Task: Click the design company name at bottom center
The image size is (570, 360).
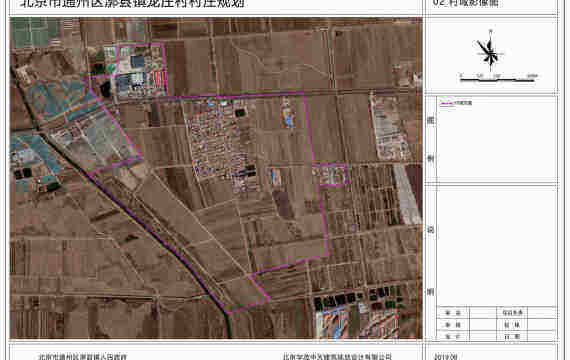Action: click(x=338, y=357)
